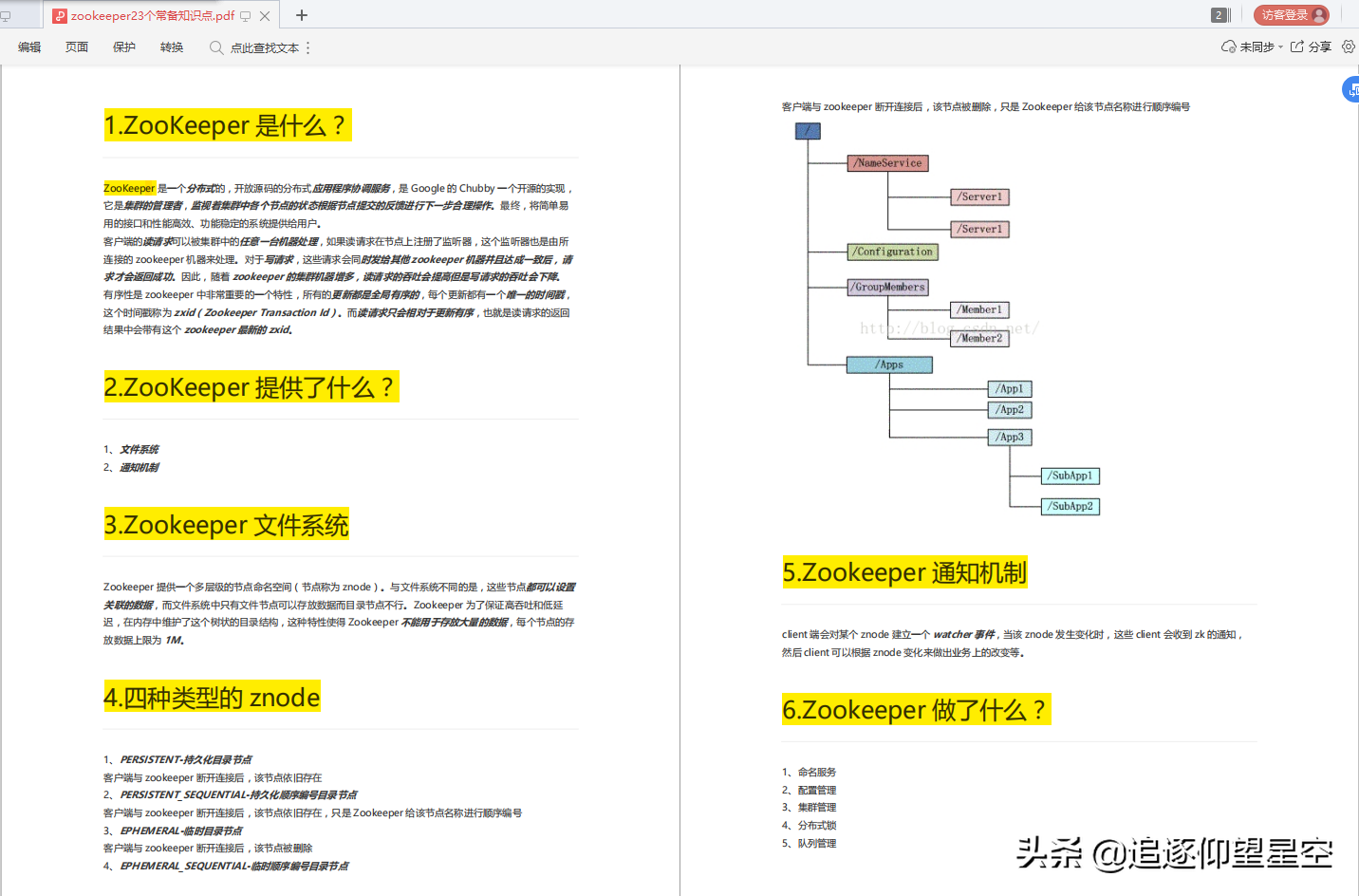Click the 分享 share button
This screenshot has height=896, width=1359.
click(x=1311, y=47)
